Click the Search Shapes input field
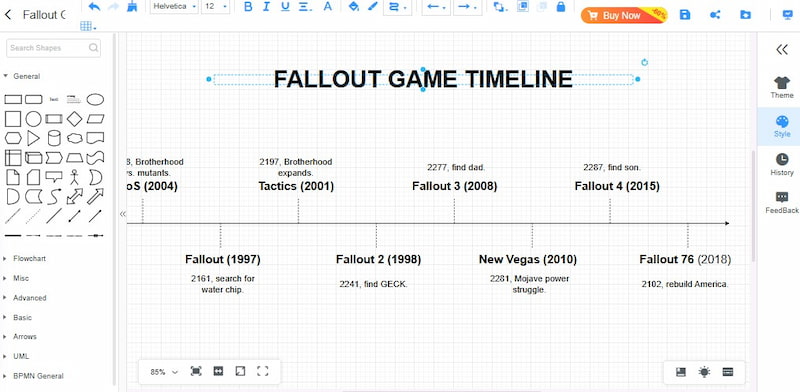This screenshot has height=392, width=800. [53, 48]
